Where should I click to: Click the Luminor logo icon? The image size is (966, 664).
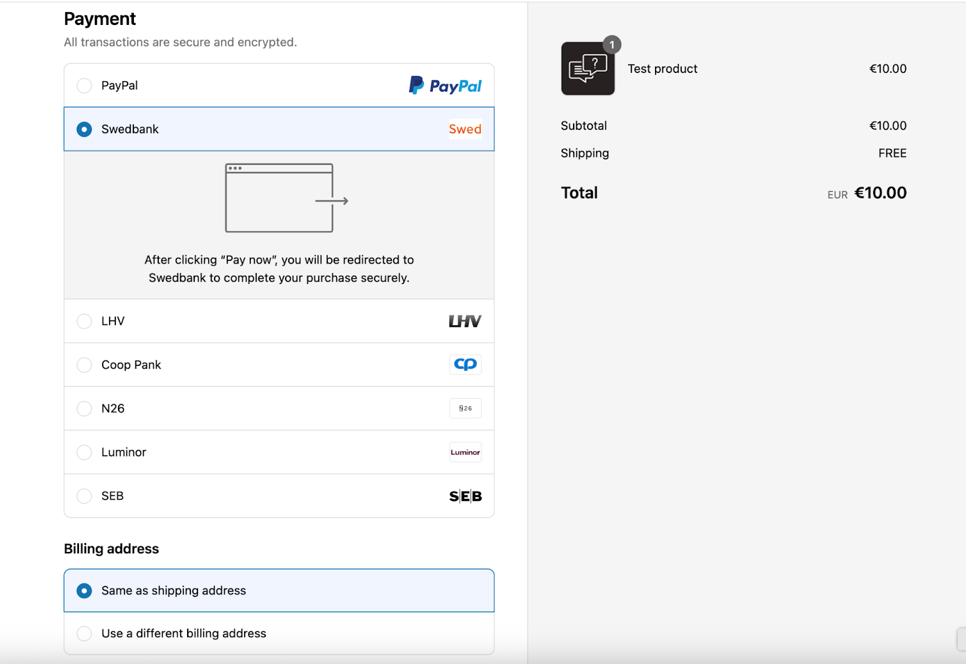[465, 452]
